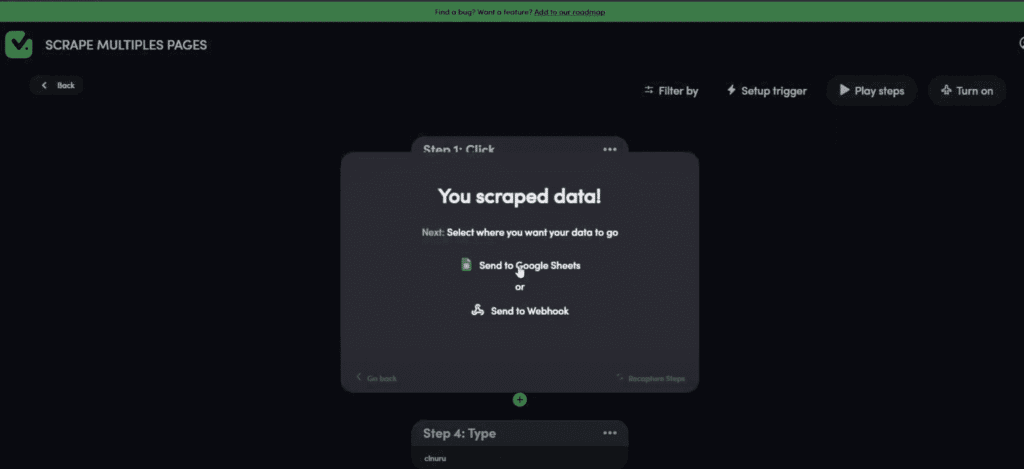Click Go back in the dialog
The height and width of the screenshot is (469, 1024).
(x=376, y=379)
